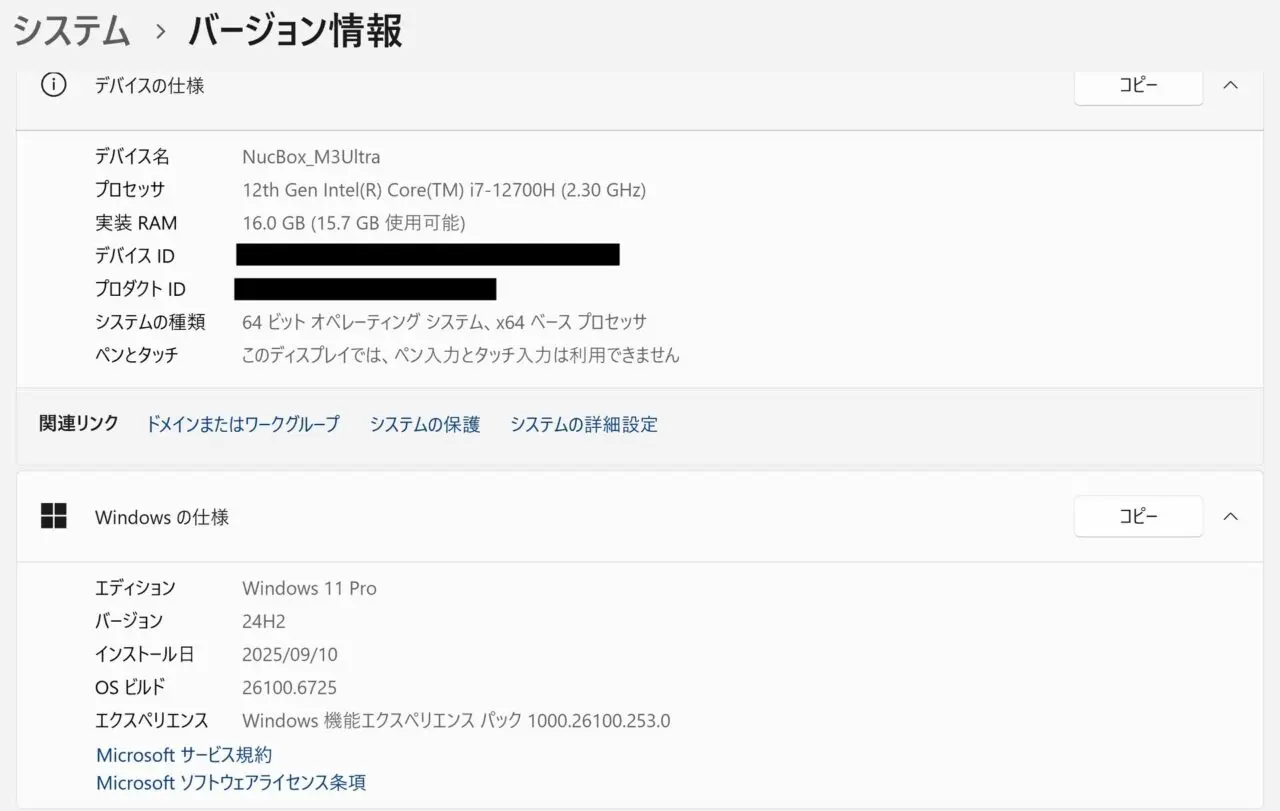Viewport: 1280px width, 811px height.
Task: Click the Windows 11 Pro edition value
Action: 309,588
